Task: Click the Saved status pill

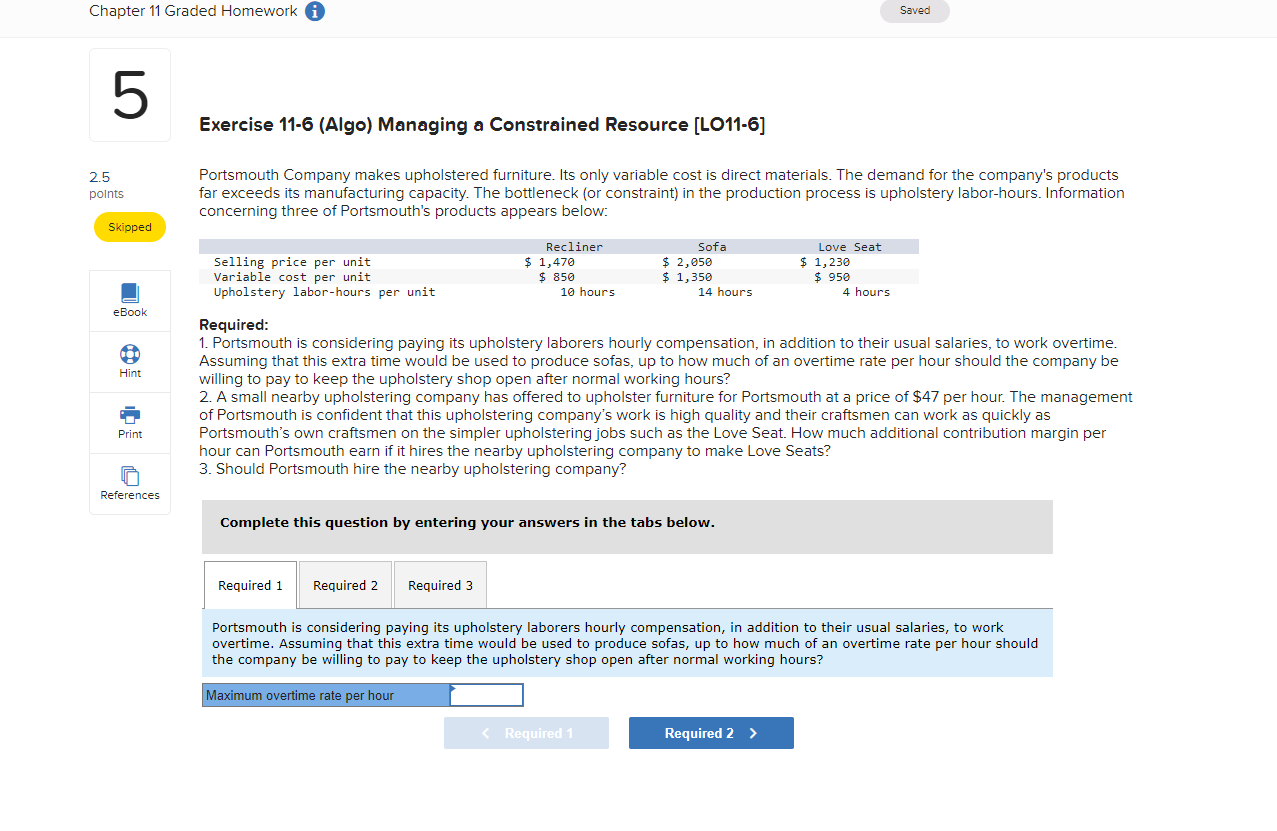Action: (914, 11)
